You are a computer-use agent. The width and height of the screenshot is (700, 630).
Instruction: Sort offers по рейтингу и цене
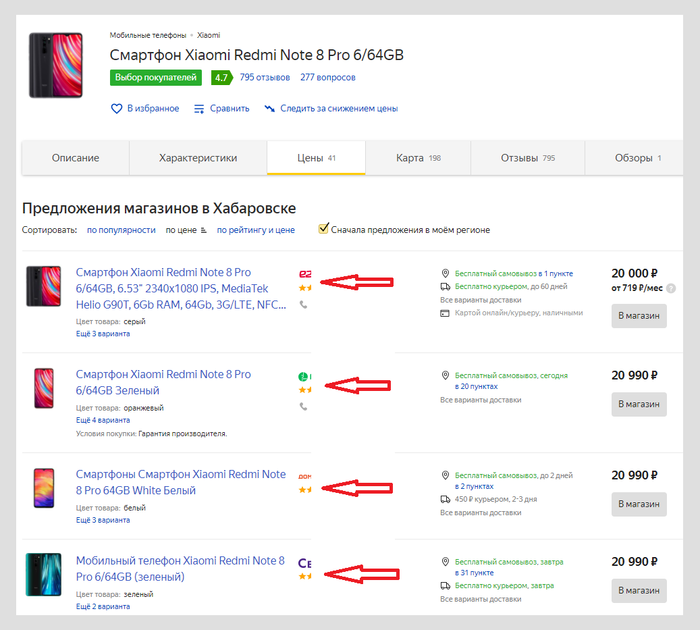[x=256, y=230]
